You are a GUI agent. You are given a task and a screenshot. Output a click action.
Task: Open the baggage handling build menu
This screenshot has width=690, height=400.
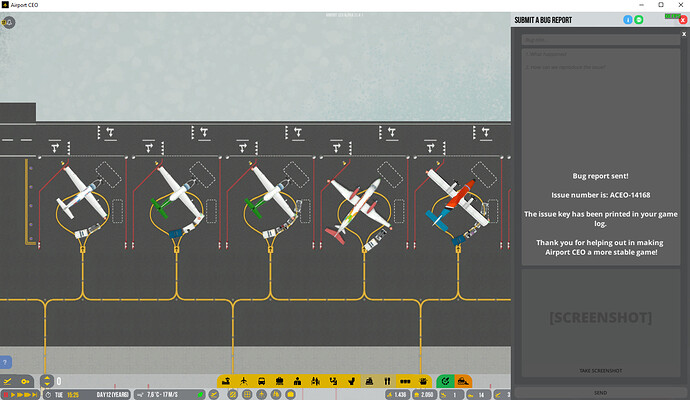click(x=279, y=381)
